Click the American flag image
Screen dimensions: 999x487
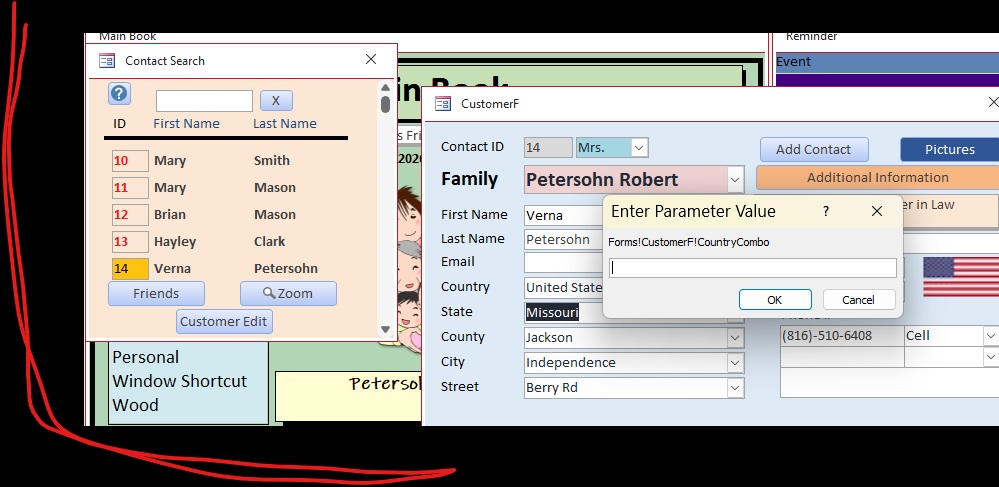click(960, 276)
